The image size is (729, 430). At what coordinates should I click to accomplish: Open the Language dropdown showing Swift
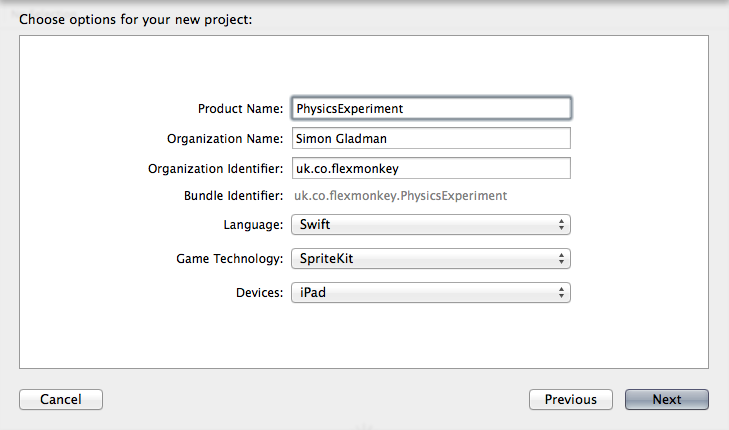[x=430, y=225]
